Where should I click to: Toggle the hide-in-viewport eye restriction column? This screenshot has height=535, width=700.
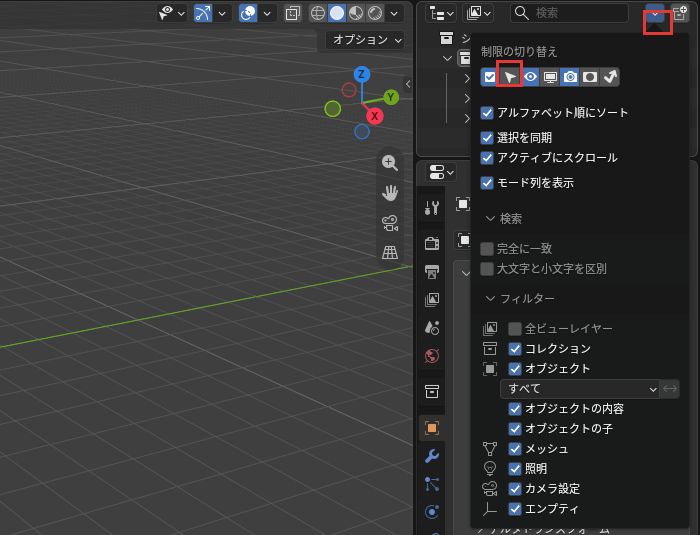click(530, 77)
